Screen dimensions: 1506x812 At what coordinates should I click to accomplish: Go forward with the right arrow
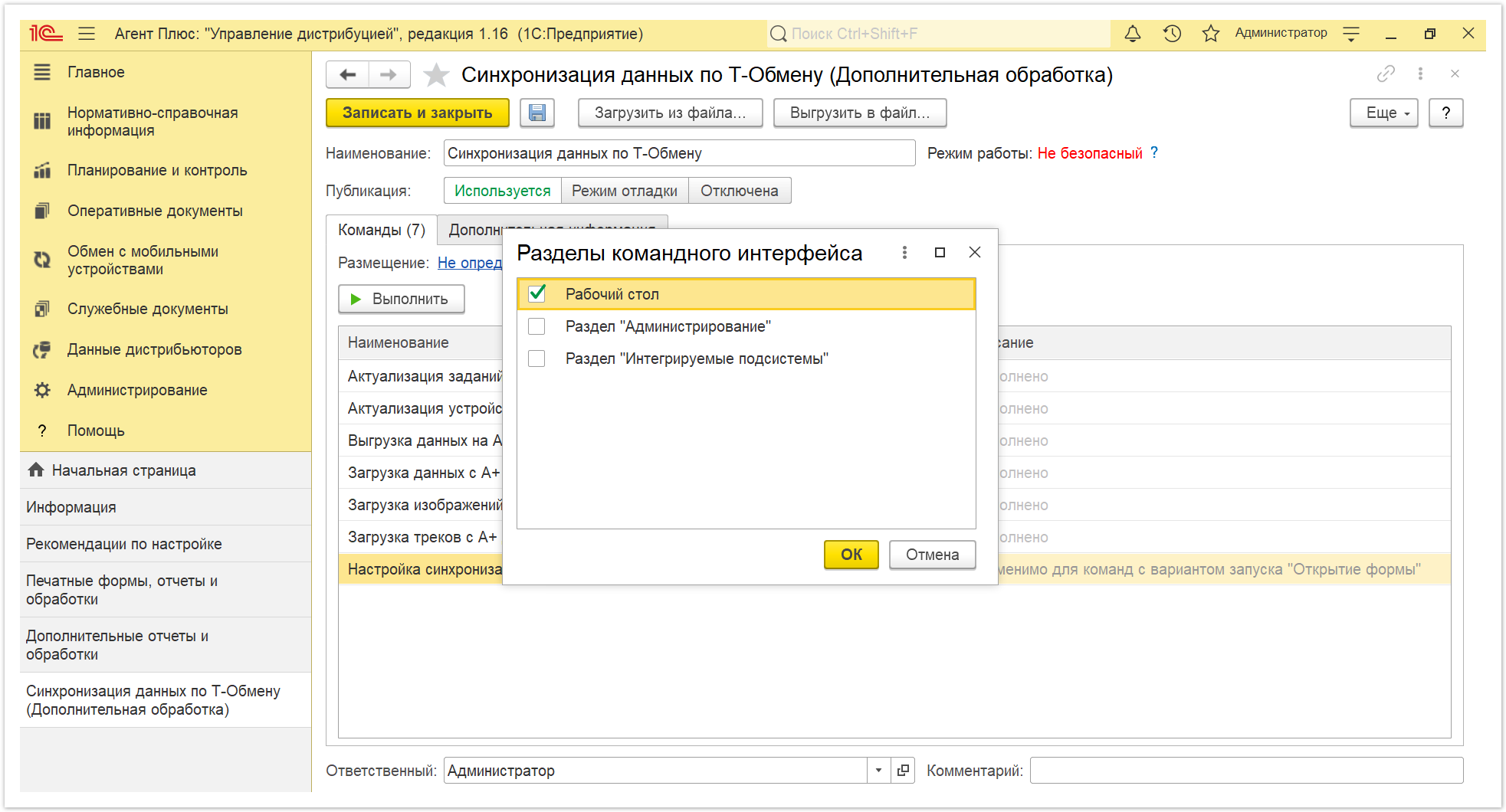pos(389,74)
